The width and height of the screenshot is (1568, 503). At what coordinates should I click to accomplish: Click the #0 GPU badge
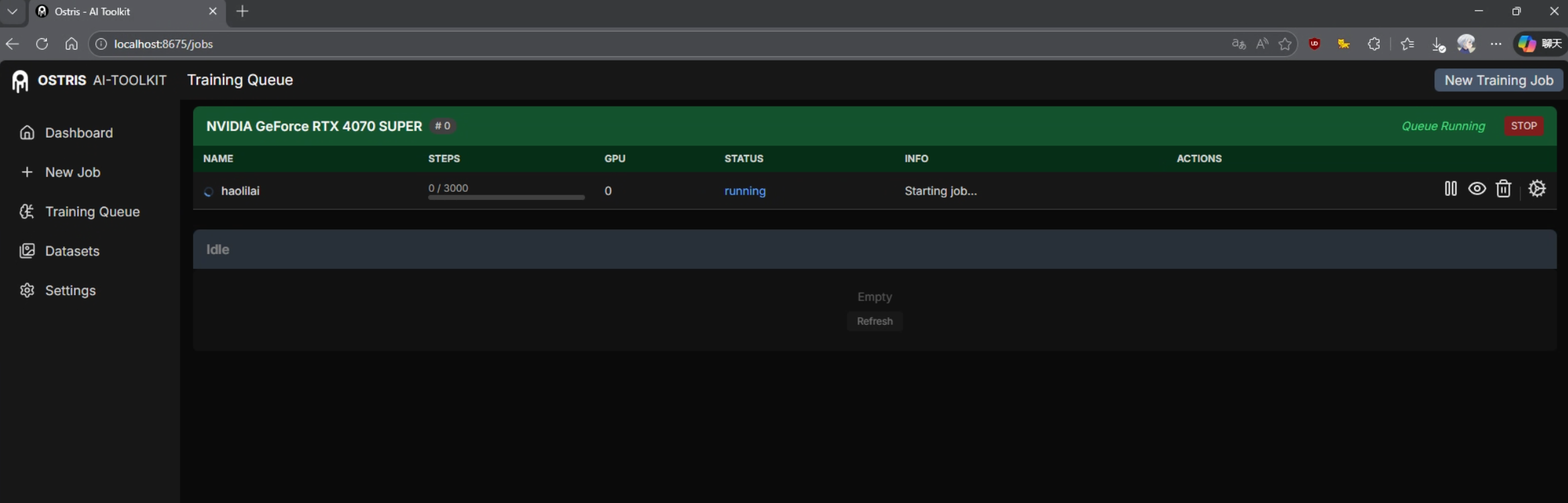coord(443,126)
